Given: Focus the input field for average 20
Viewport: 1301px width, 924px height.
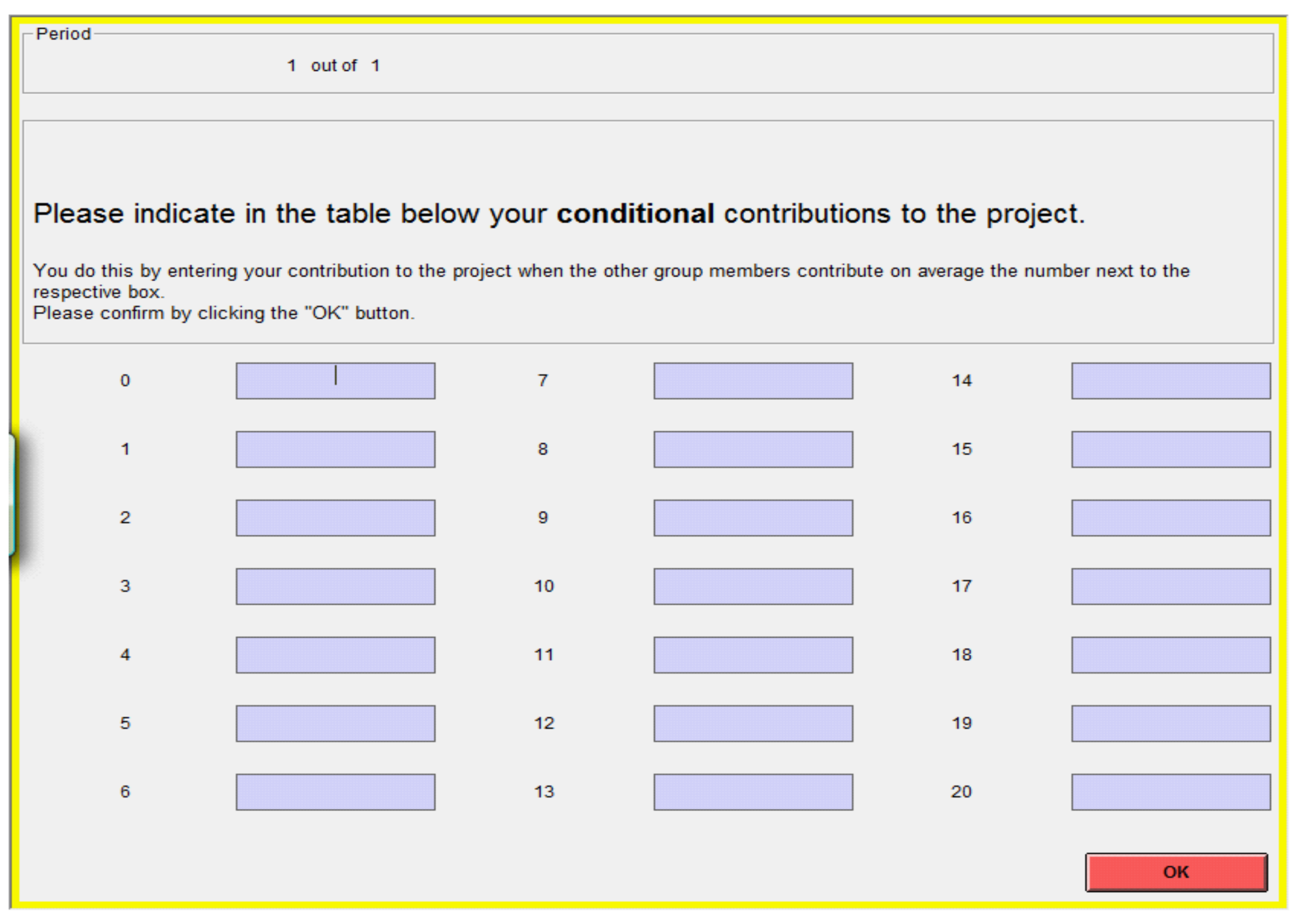Looking at the screenshot, I should [x=1171, y=792].
